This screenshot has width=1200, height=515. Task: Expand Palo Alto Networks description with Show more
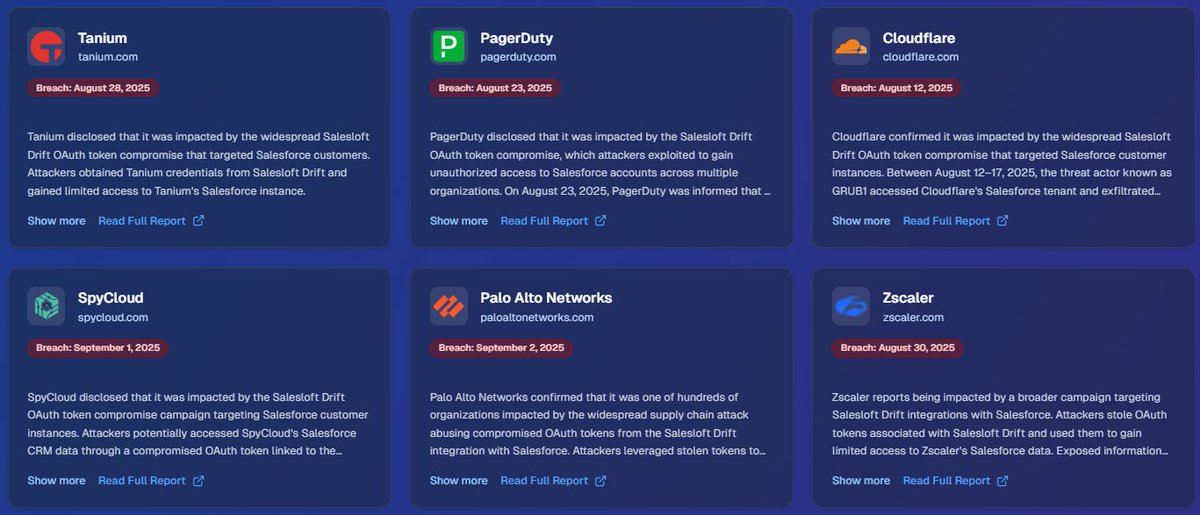click(x=459, y=481)
